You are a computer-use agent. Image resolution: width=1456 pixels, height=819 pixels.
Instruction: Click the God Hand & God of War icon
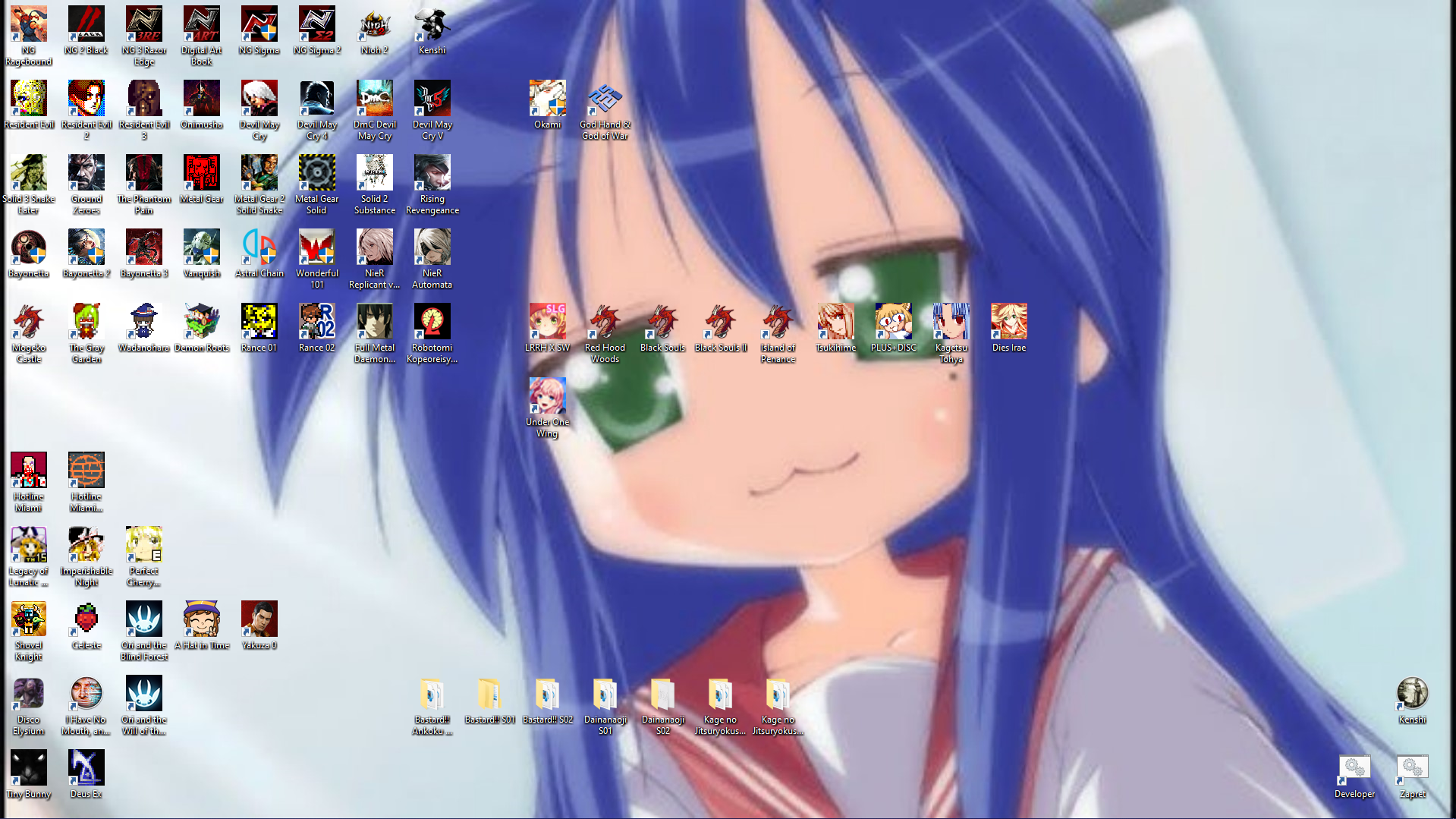pos(605,99)
